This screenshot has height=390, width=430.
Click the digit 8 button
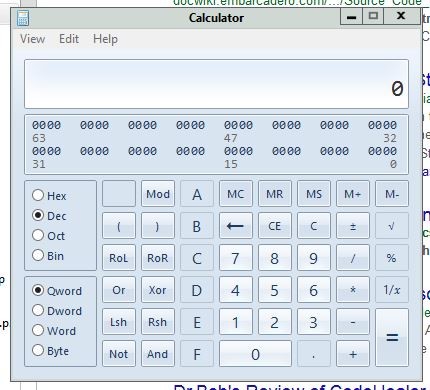pyautogui.click(x=275, y=258)
